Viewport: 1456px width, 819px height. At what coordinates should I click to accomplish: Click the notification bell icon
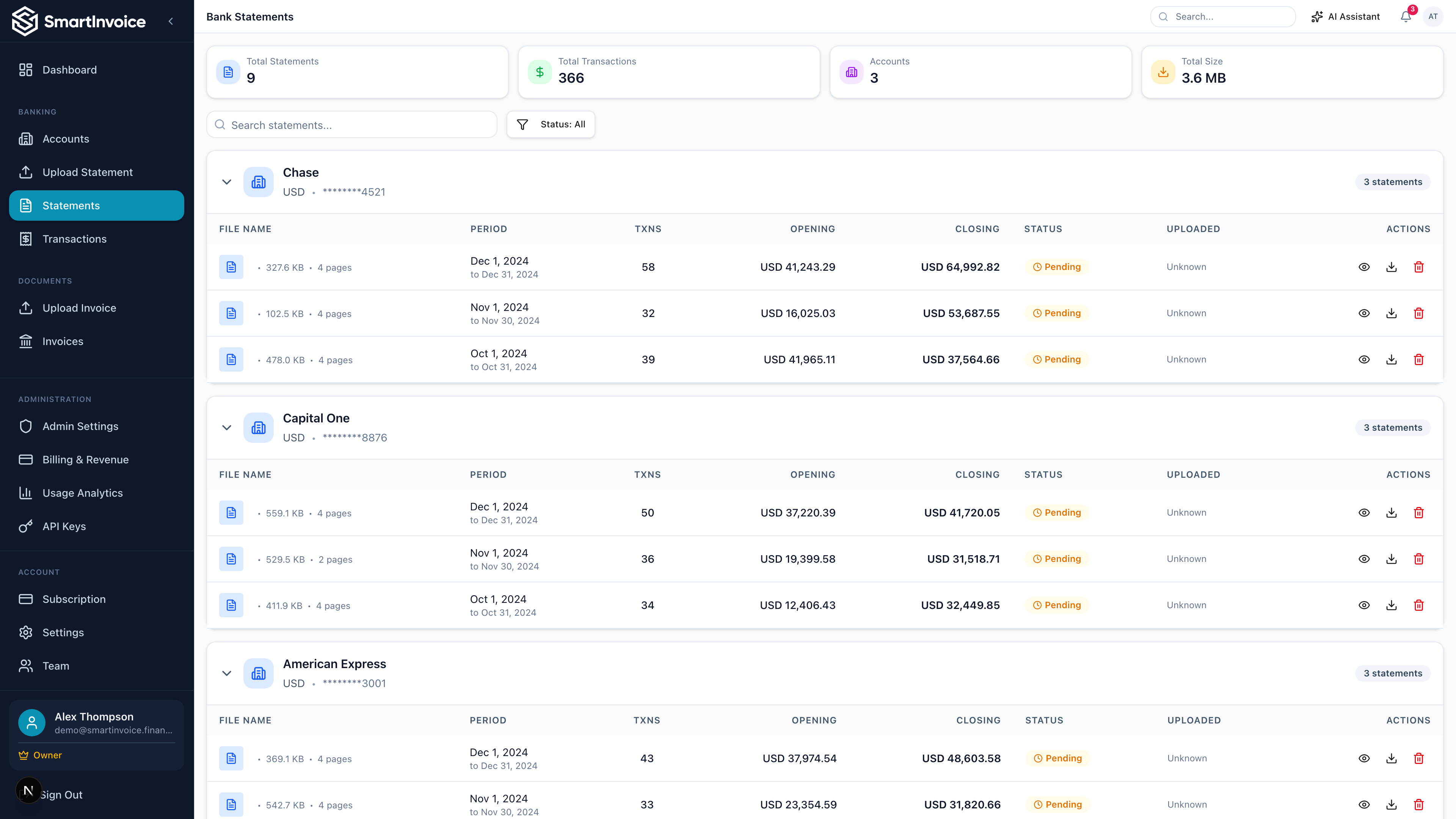click(x=1406, y=16)
